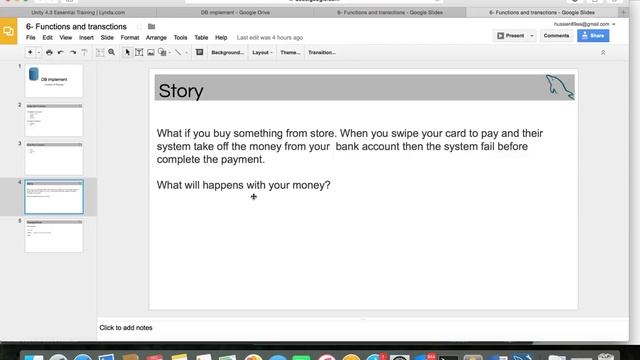The width and height of the screenshot is (640, 360).
Task: Click the paragraph starting 'What if you buy something'
Action: (350, 146)
